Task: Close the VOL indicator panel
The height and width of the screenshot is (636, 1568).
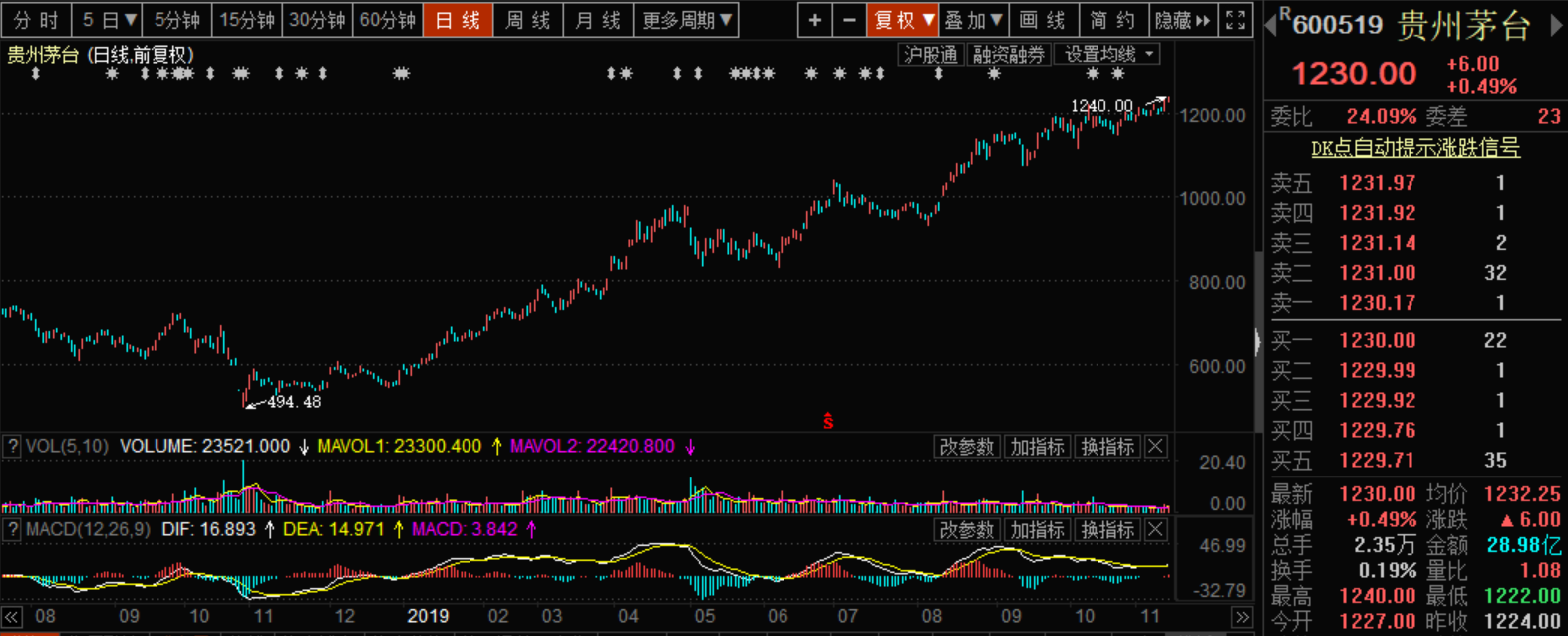Action: click(x=1156, y=447)
